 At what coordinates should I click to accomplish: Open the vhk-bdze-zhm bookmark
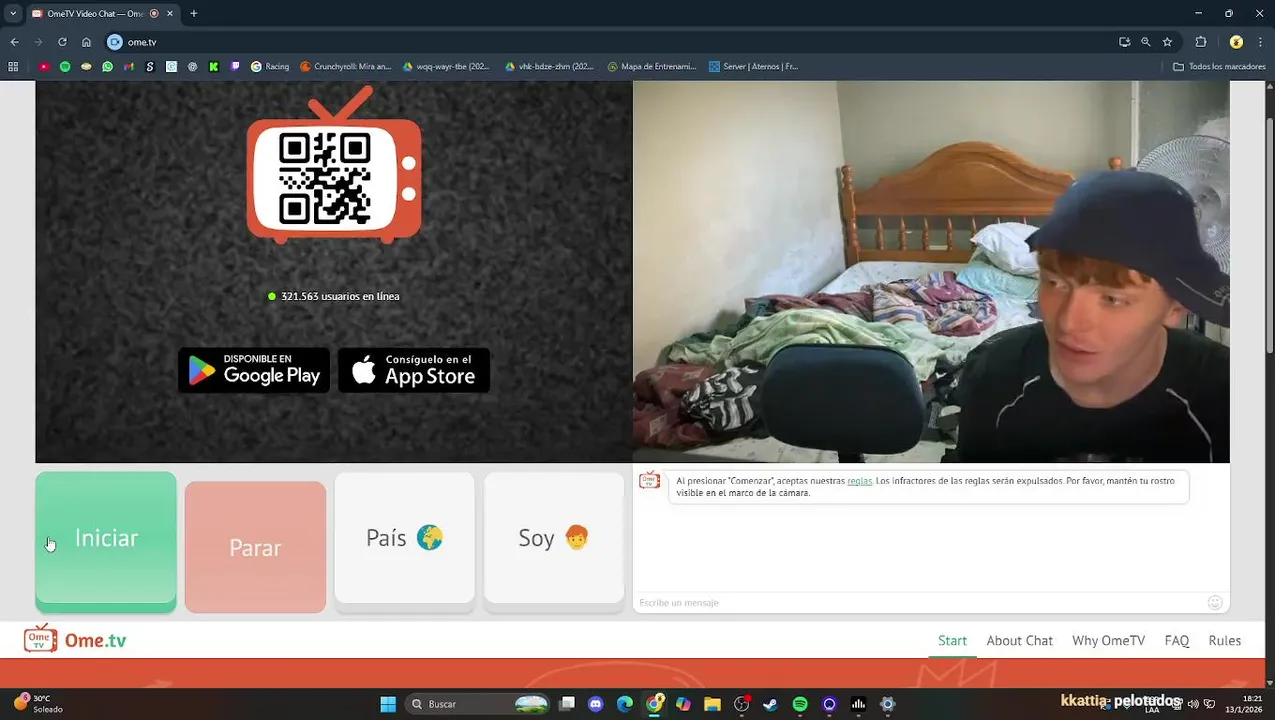point(549,66)
